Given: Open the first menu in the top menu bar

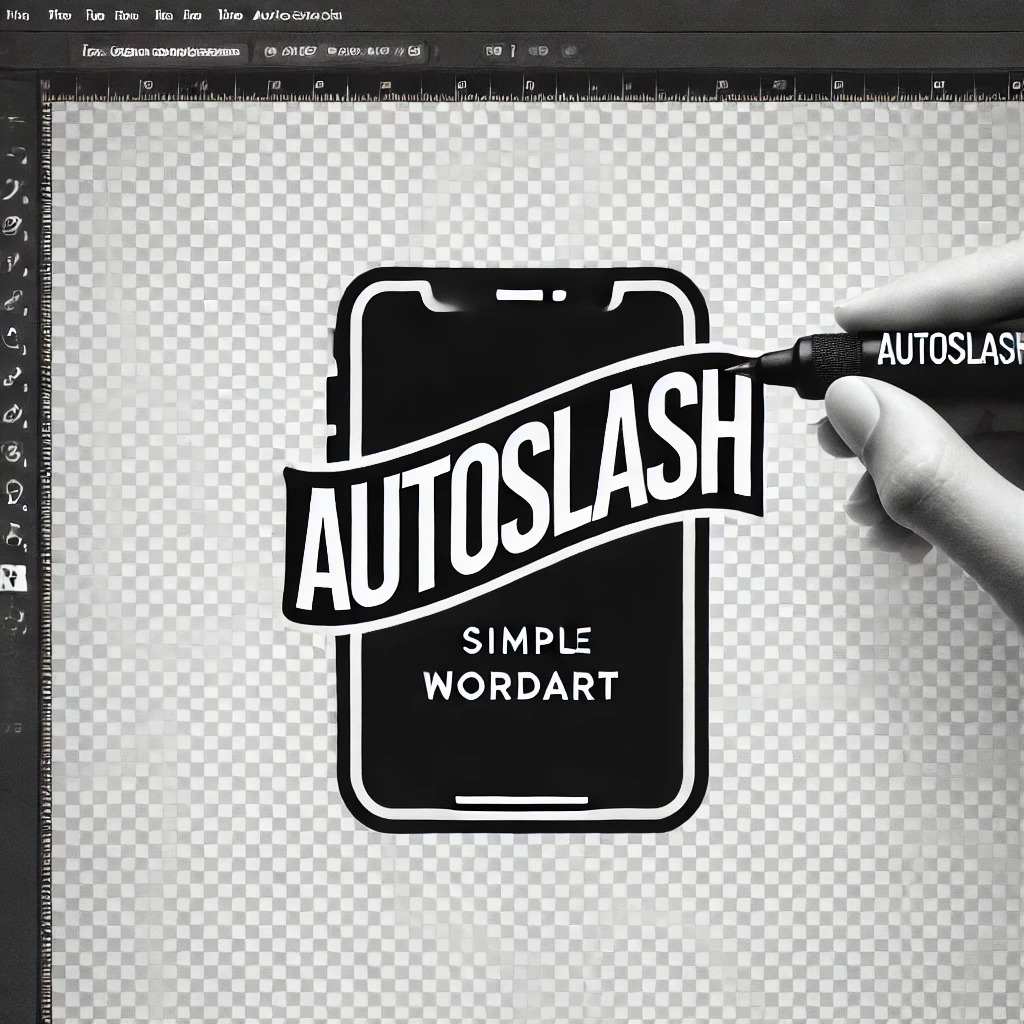Looking at the screenshot, I should 17,15.
